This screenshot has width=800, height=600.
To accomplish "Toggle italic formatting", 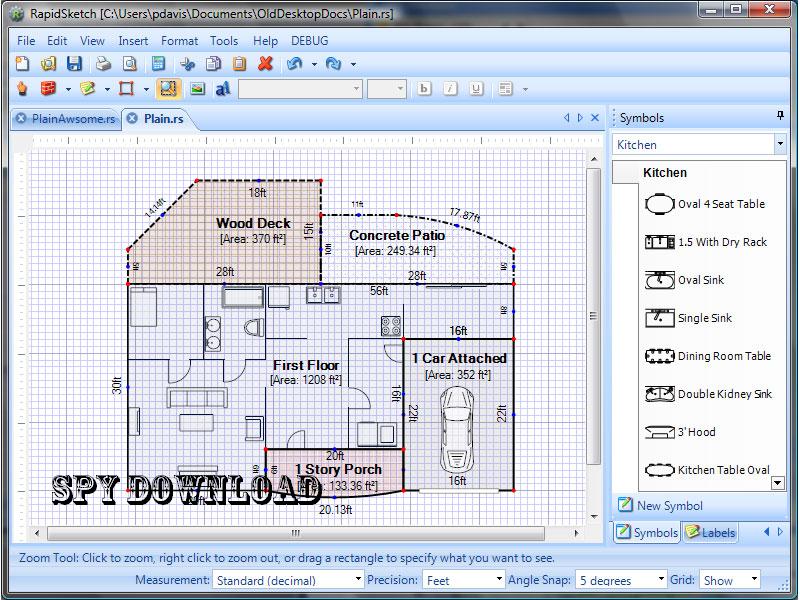I will point(449,89).
